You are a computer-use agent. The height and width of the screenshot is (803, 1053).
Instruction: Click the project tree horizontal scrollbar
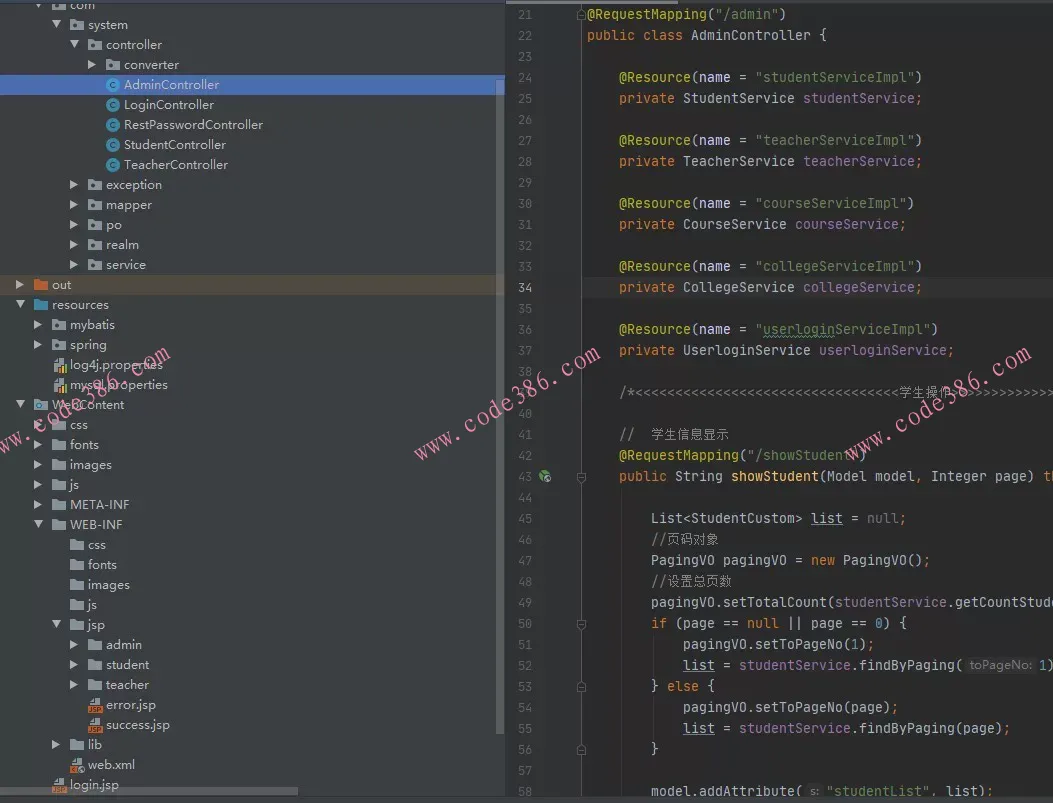point(150,792)
